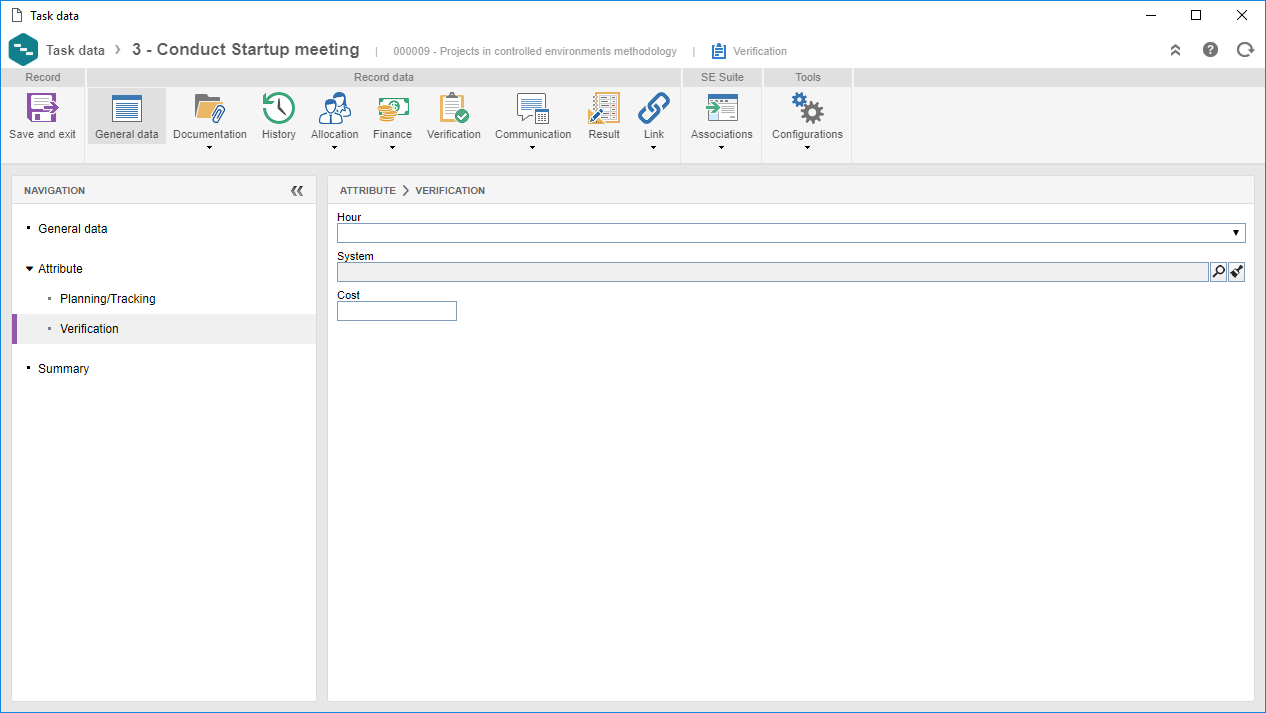
Task: Collapse the Navigation panel with double arrows
Action: pyautogui.click(x=297, y=191)
